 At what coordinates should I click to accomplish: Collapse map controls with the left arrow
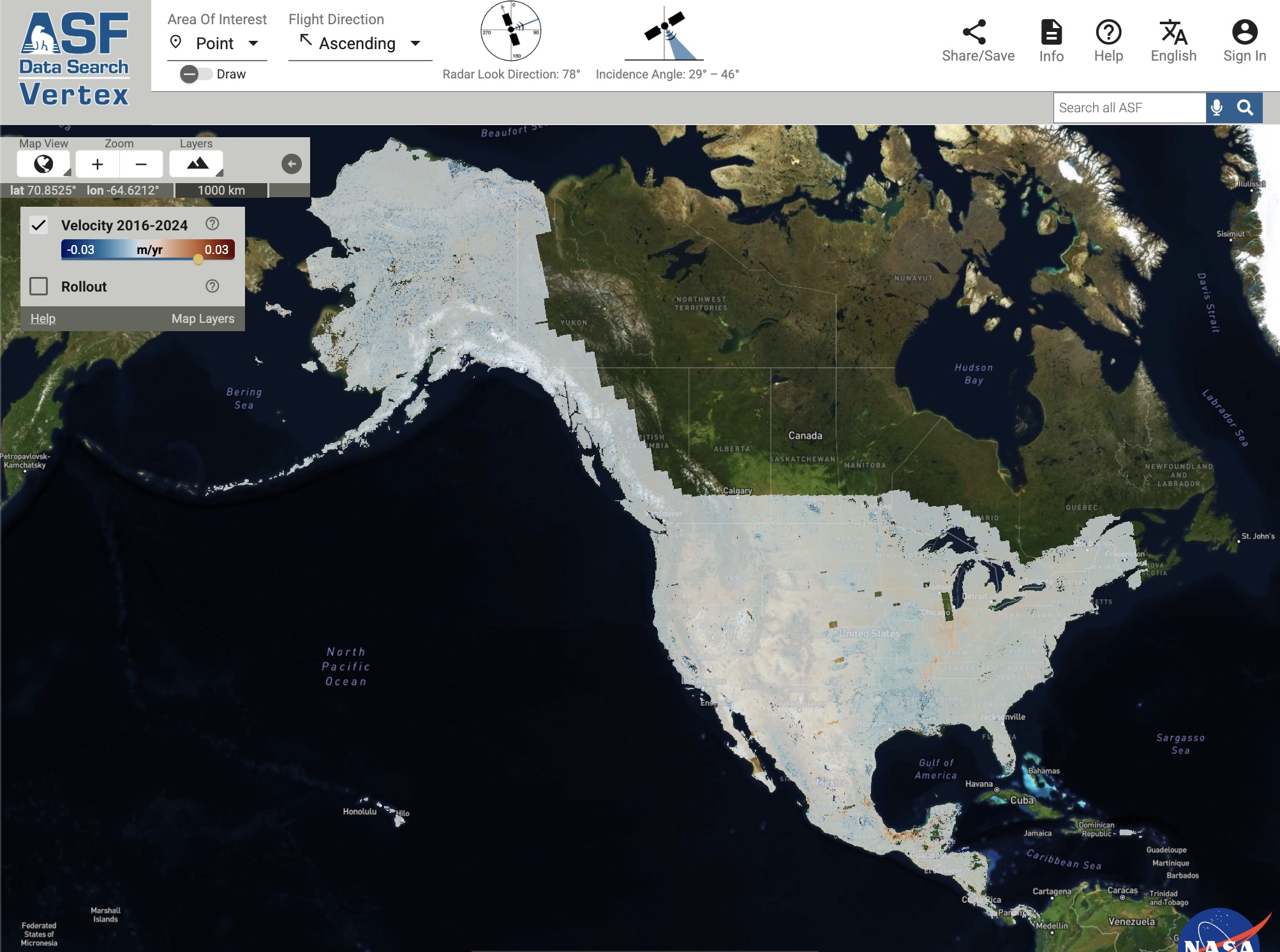pos(292,164)
